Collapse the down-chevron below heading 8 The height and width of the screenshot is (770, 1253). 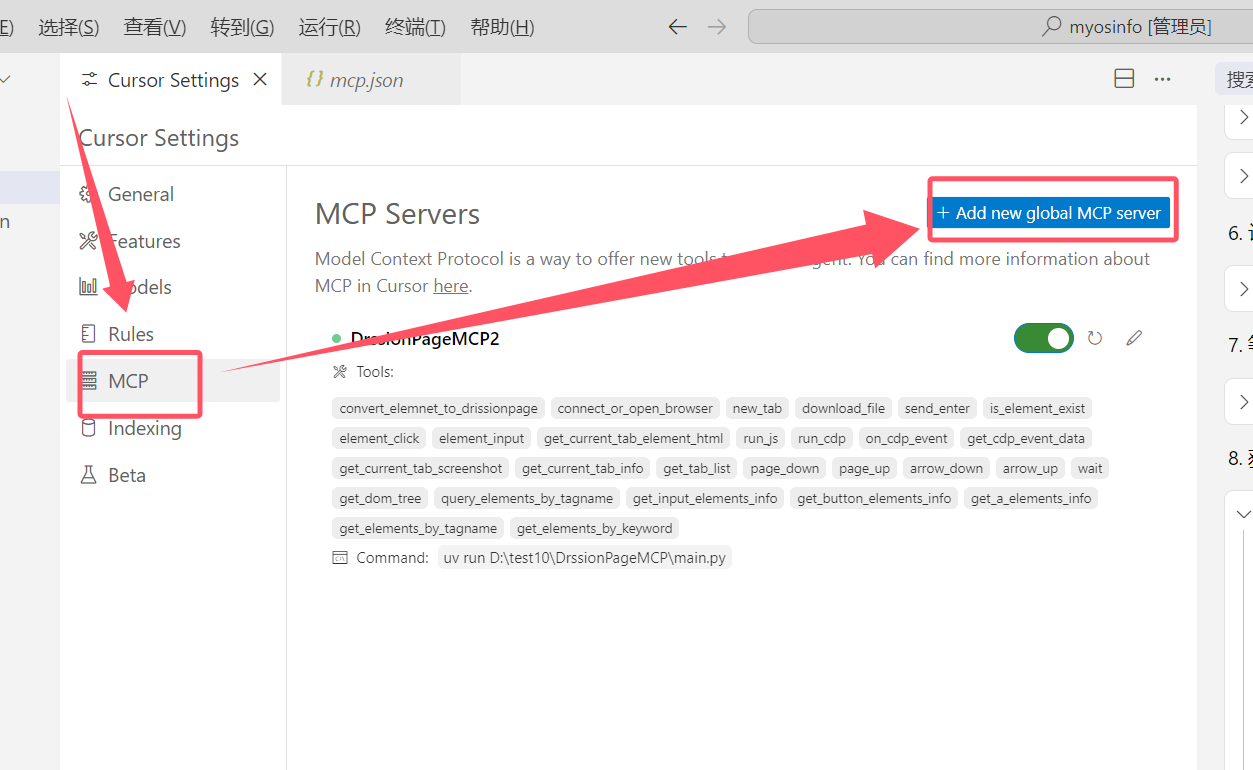1243,514
